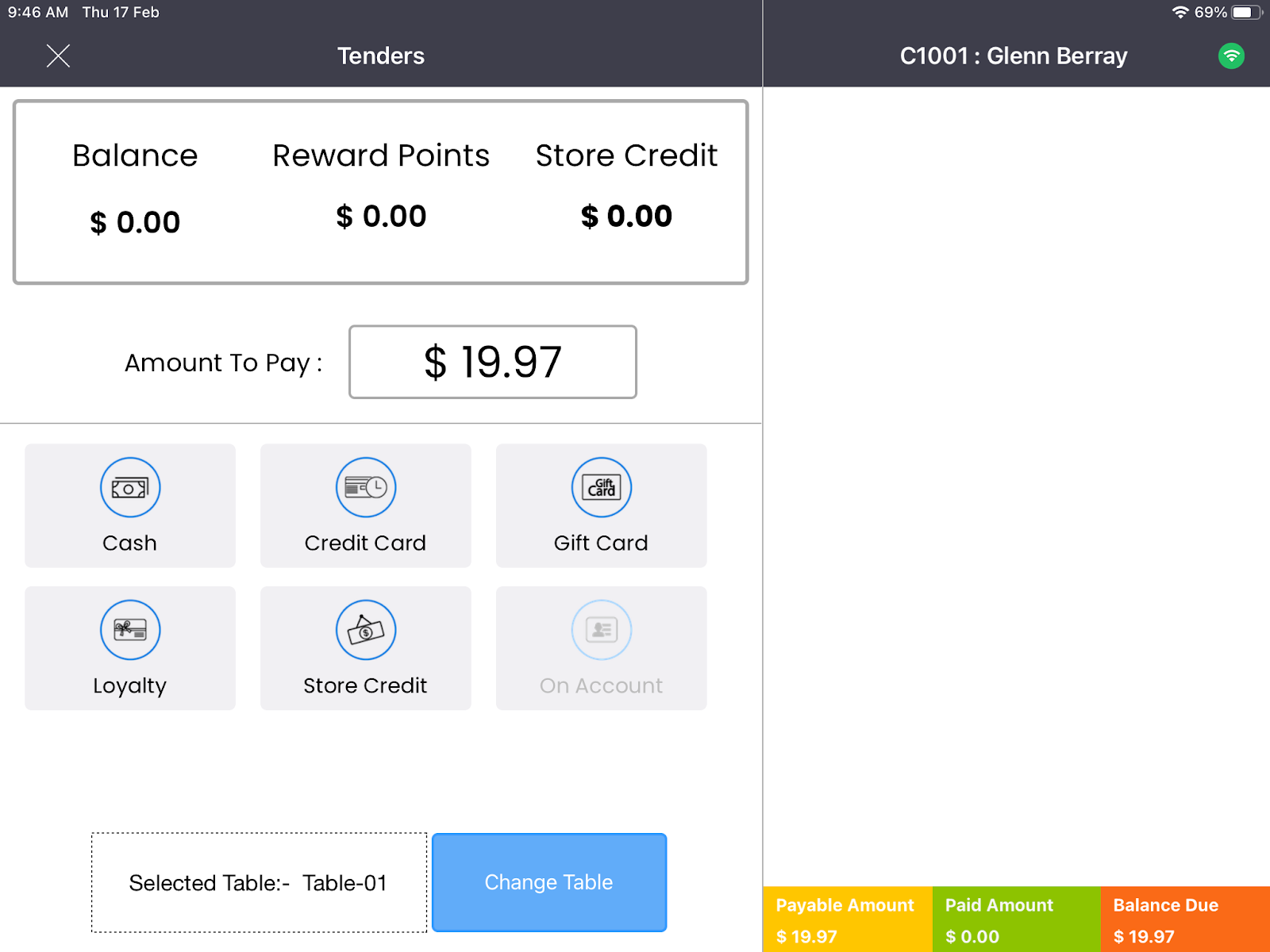Select the Cash payment icon
Image resolution: width=1270 pixels, height=952 pixels.
(x=130, y=488)
